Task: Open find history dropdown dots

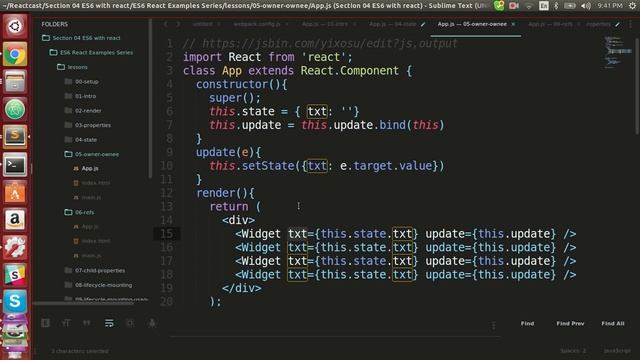Action: point(493,325)
